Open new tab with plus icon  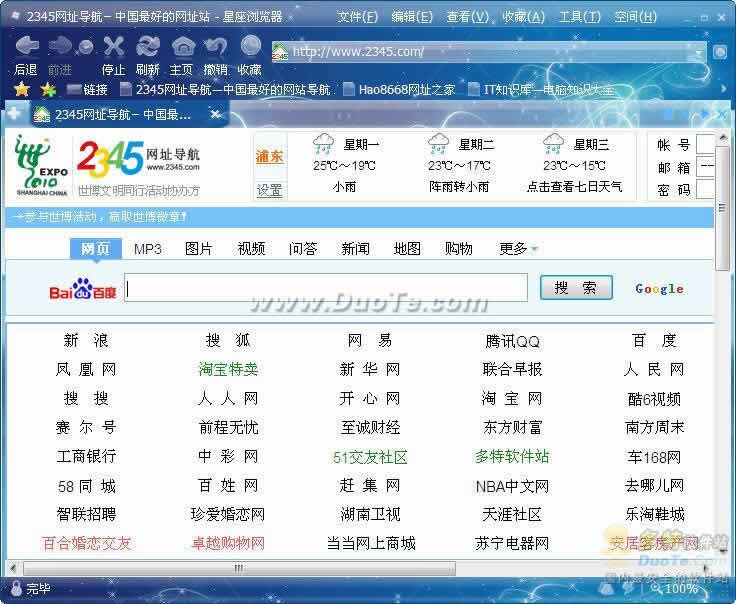click(14, 113)
